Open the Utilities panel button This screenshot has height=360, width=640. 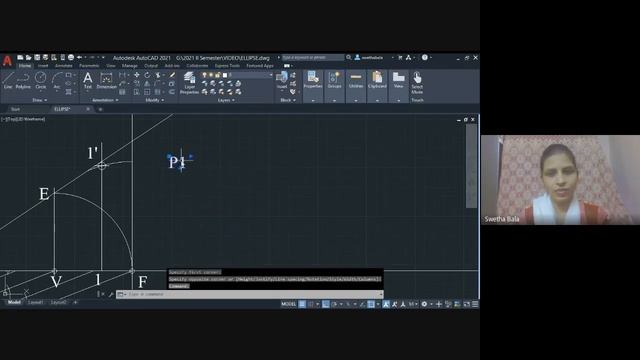coord(356,80)
